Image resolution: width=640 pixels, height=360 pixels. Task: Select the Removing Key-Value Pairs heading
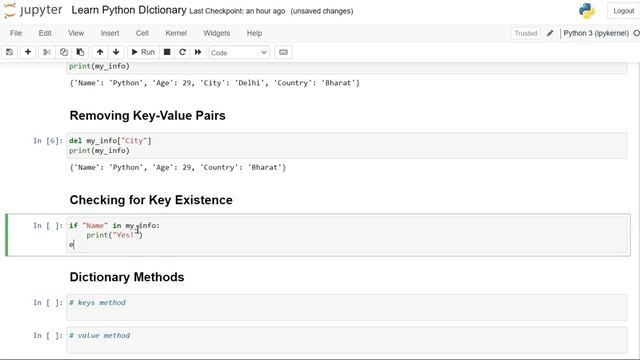147,116
